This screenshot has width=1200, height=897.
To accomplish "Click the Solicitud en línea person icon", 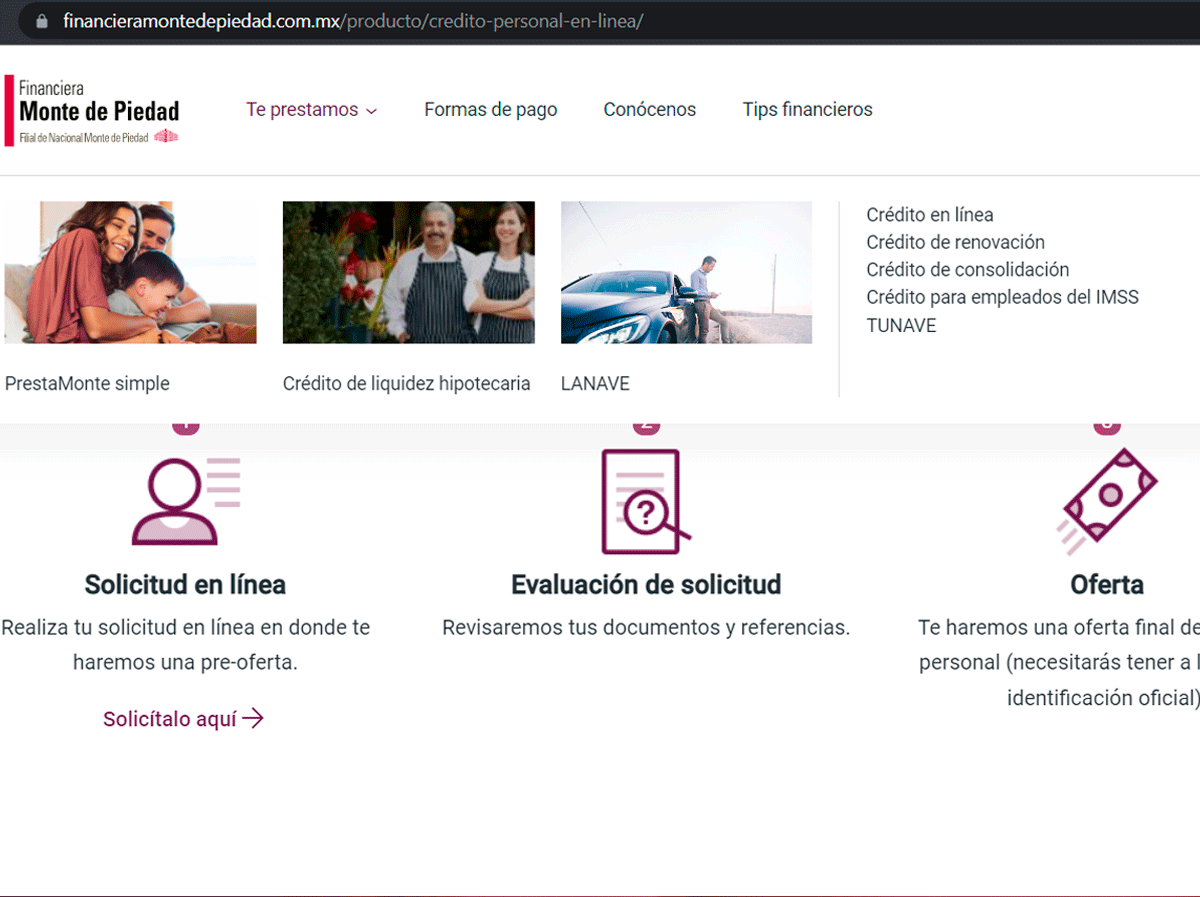I will [186, 501].
